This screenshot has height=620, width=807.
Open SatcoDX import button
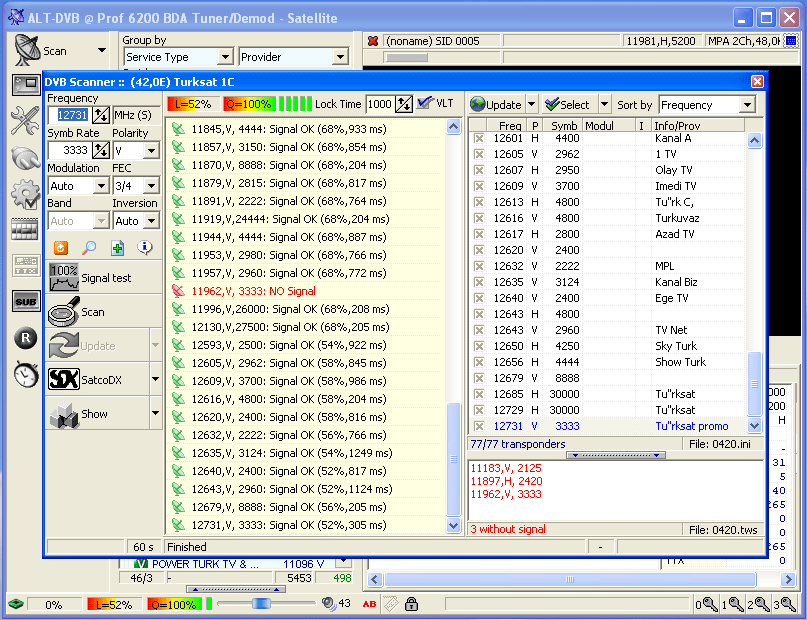(98, 380)
